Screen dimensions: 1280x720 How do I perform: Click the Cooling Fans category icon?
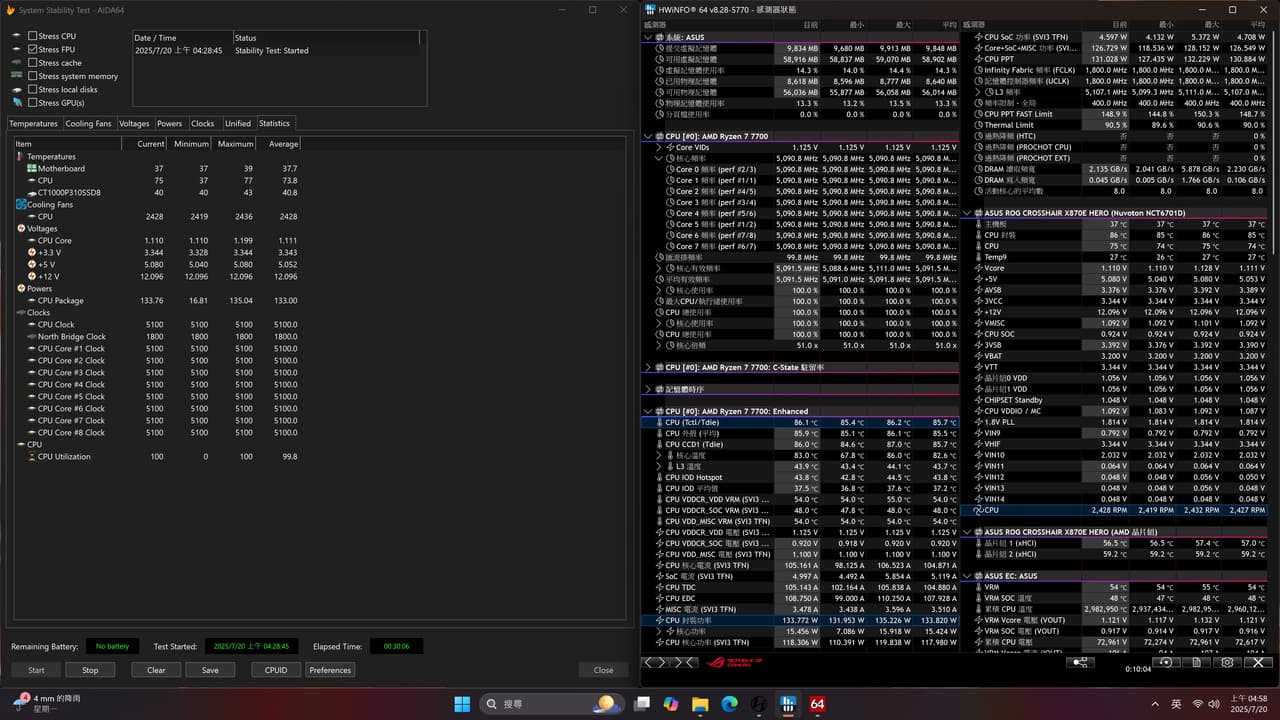(x=20, y=205)
